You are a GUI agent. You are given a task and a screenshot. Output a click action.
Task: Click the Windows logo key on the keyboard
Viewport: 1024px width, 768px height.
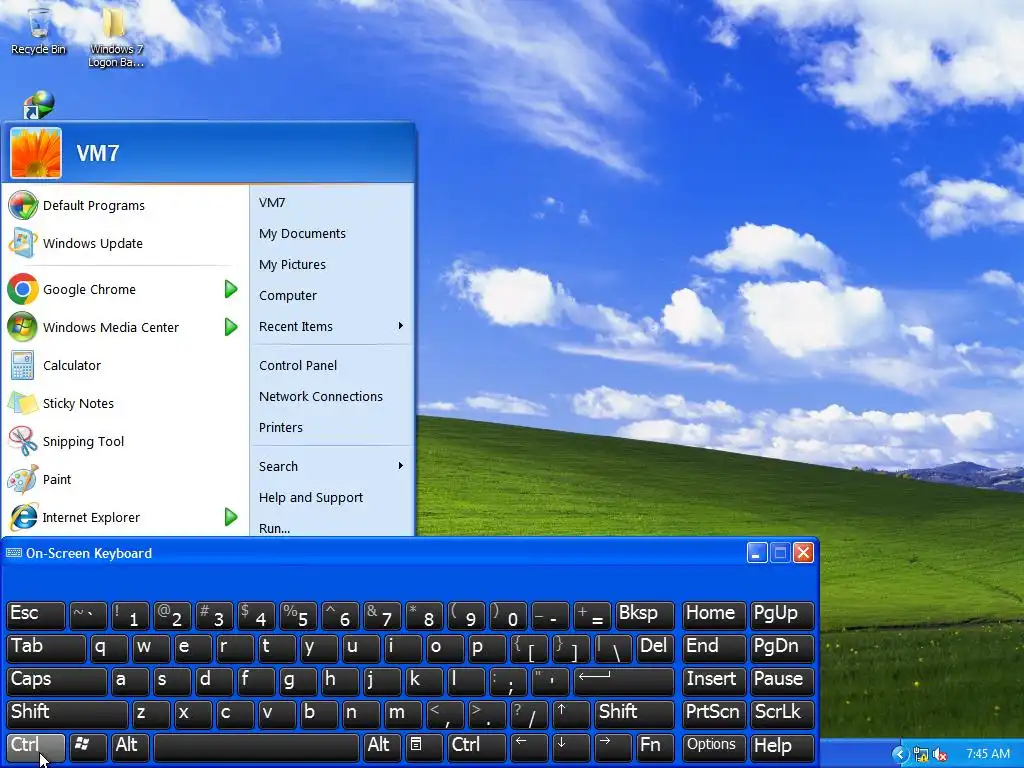tap(88, 746)
